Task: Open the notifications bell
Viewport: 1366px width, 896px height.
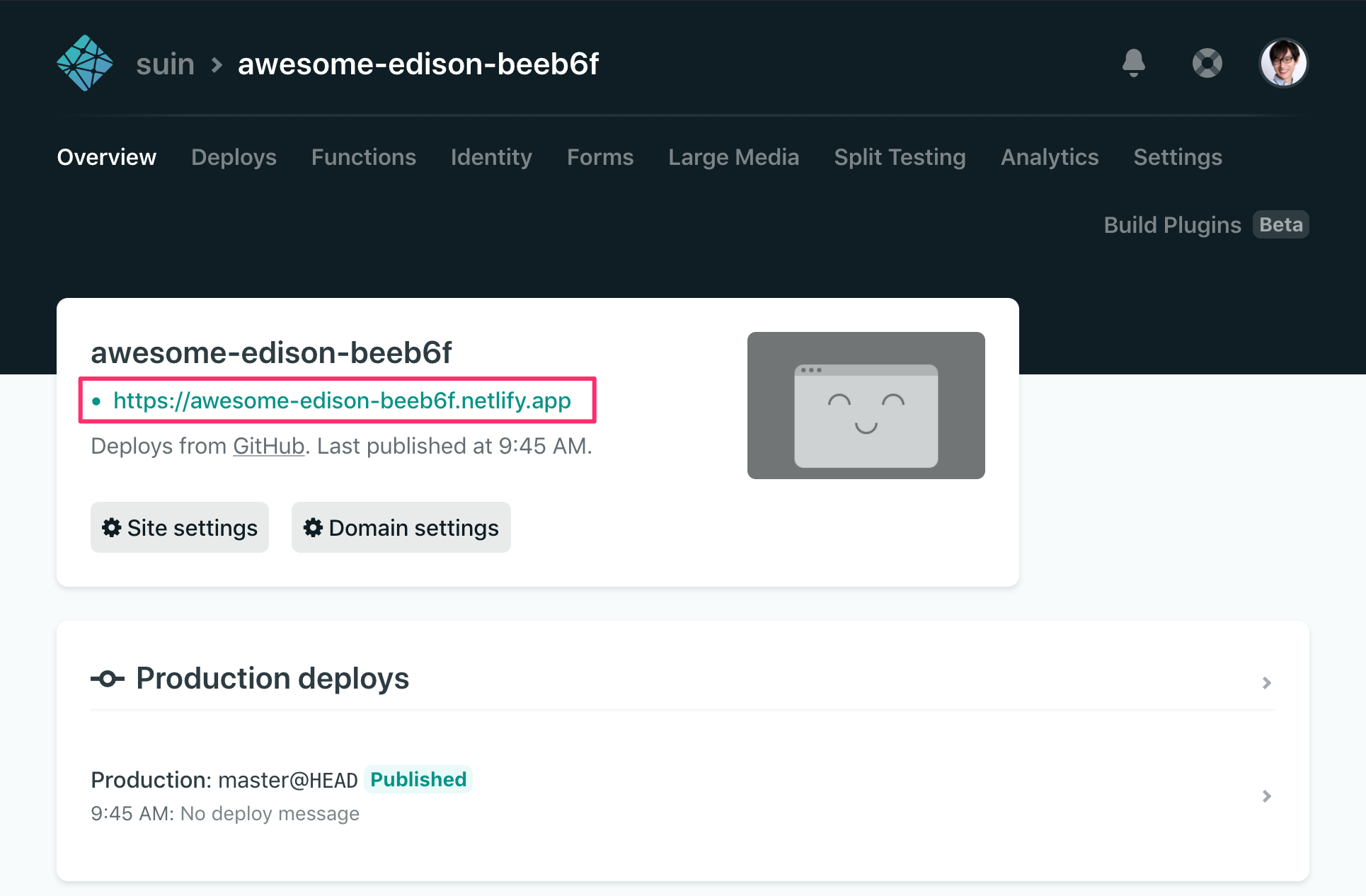Action: point(1134,63)
